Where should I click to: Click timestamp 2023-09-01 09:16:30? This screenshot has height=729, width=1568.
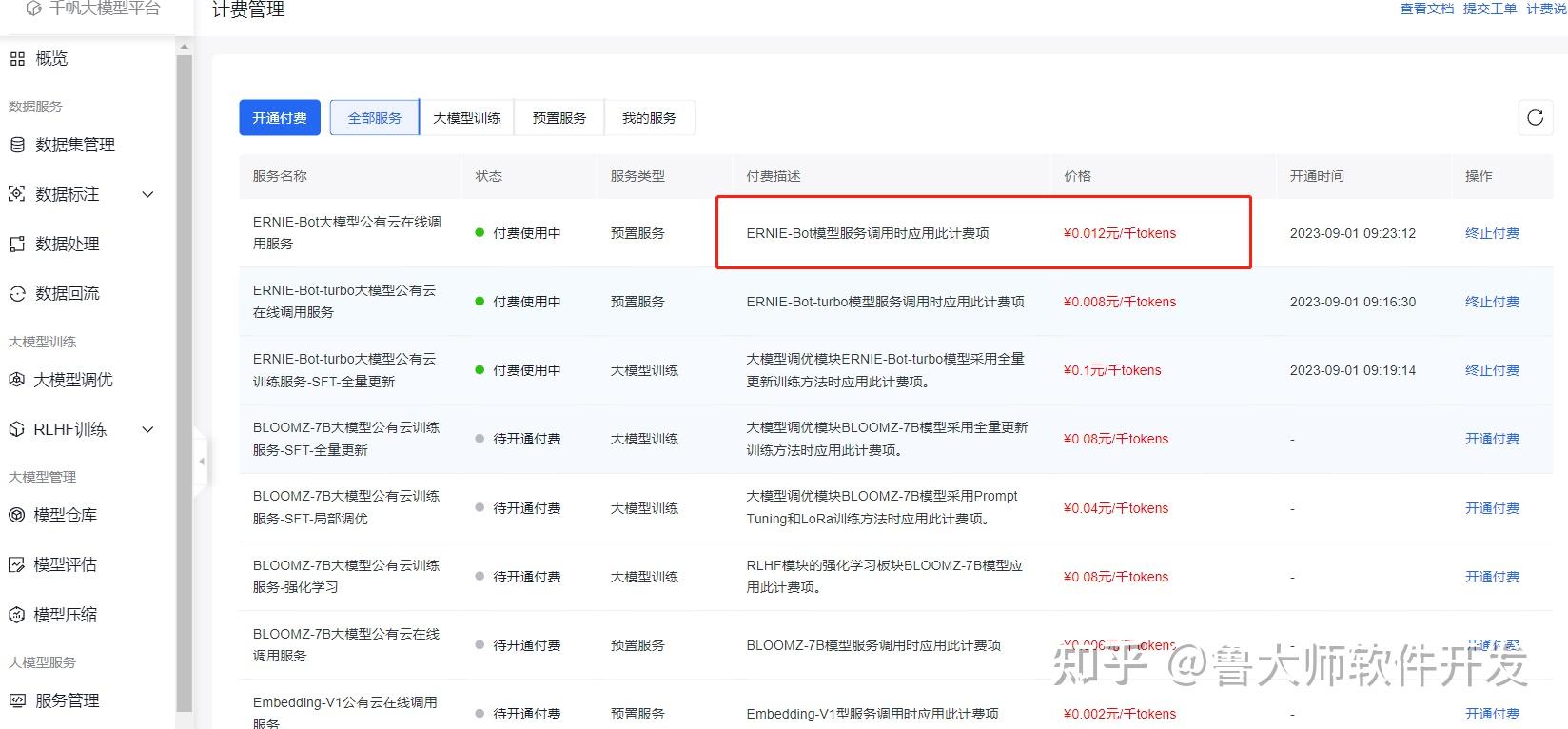point(1353,302)
